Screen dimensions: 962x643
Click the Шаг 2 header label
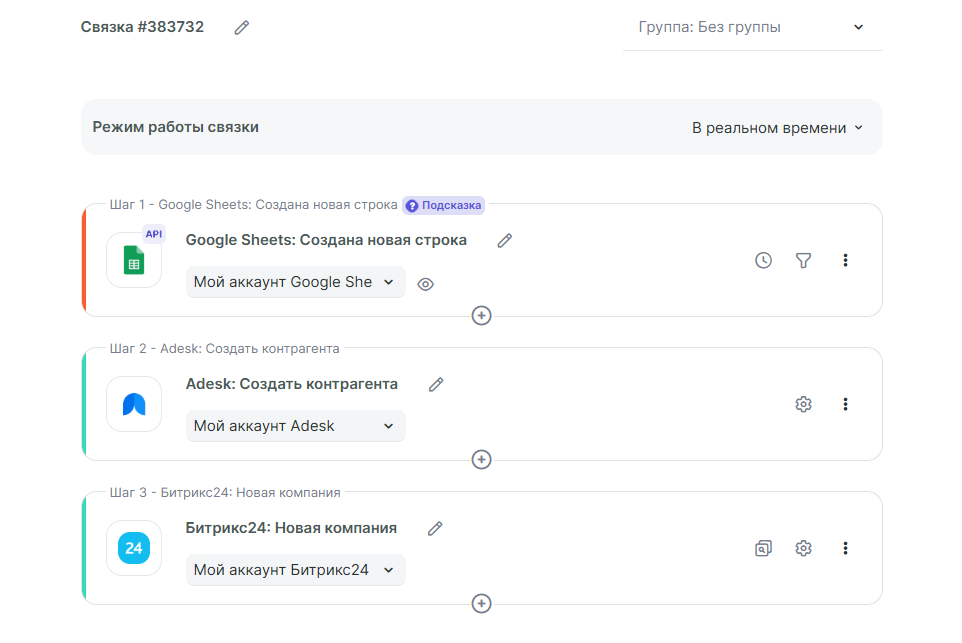(x=225, y=348)
